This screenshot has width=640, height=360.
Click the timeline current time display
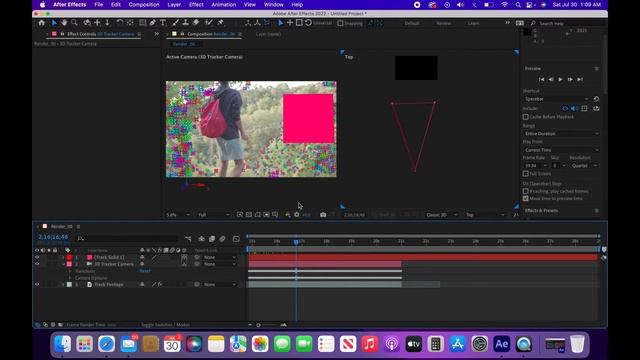(x=53, y=237)
